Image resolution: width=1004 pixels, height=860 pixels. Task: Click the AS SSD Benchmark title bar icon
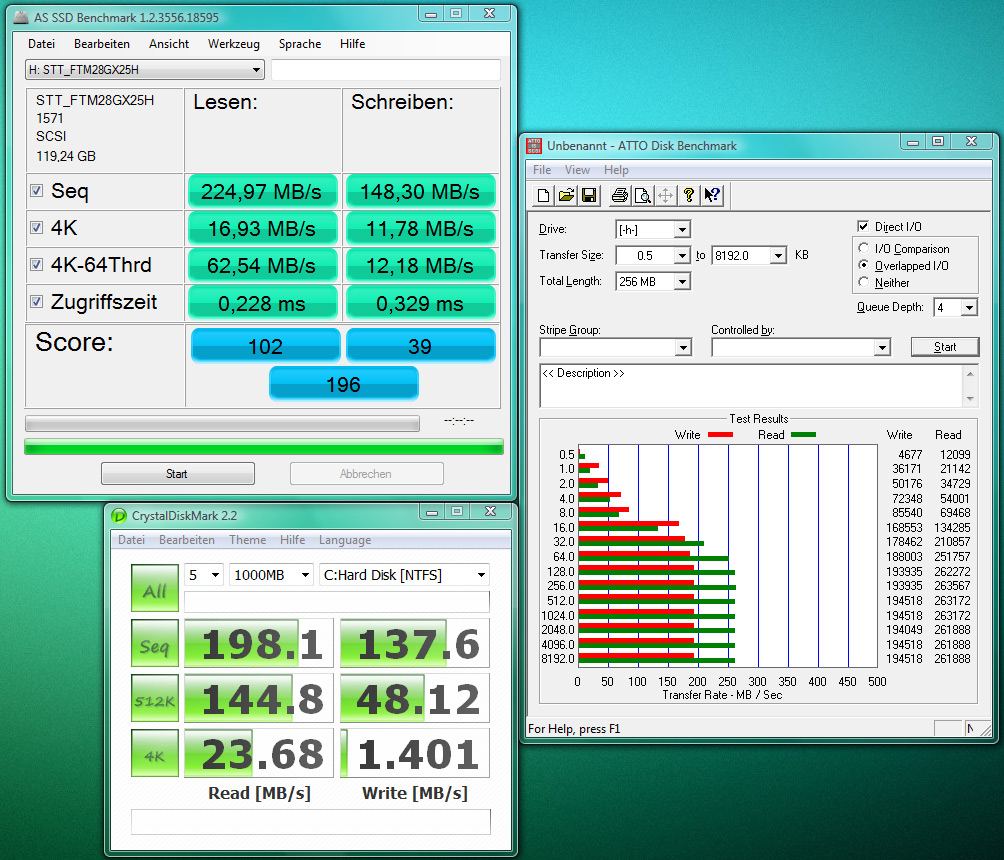click(21, 17)
